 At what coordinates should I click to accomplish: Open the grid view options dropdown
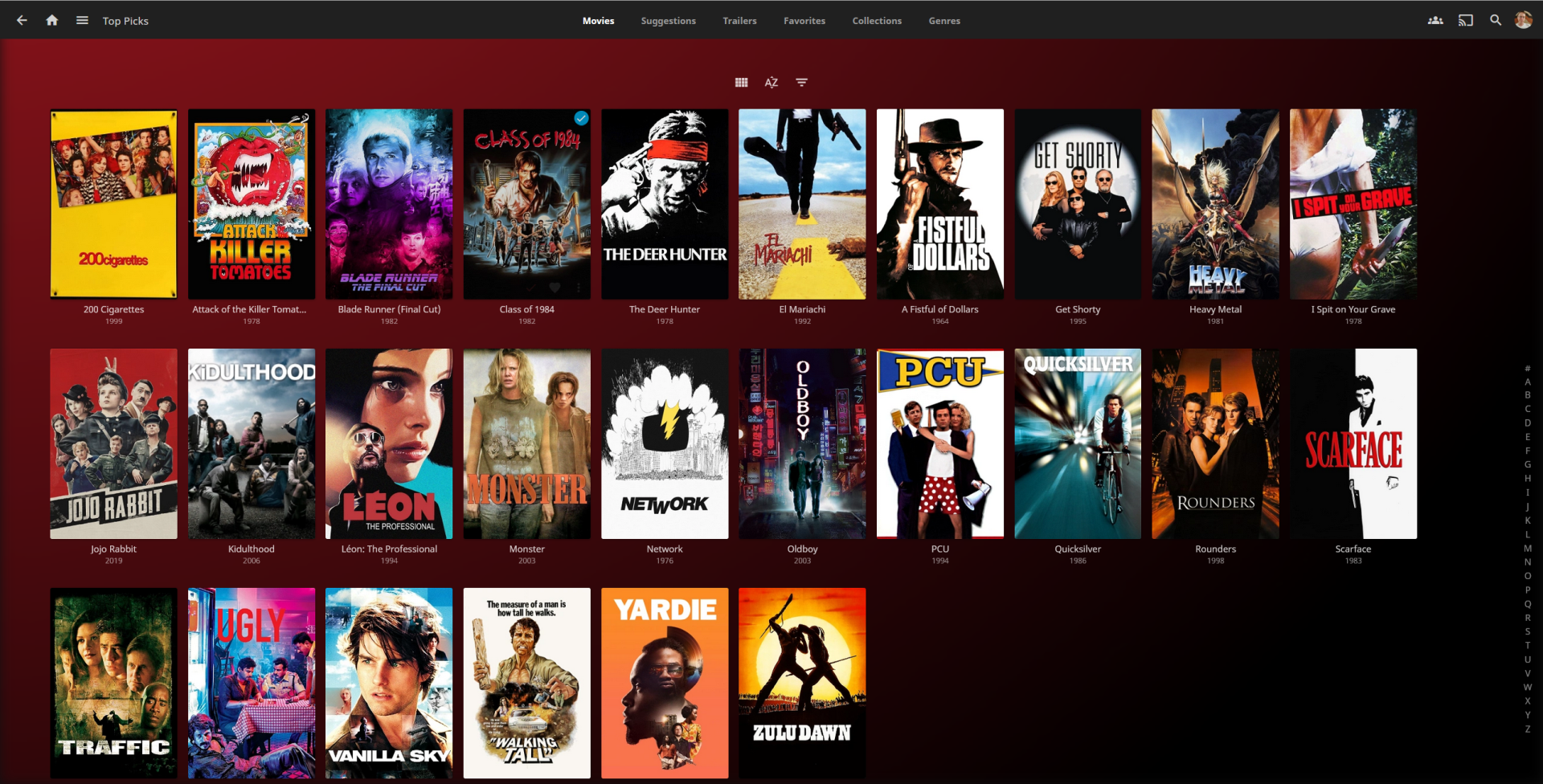point(741,83)
